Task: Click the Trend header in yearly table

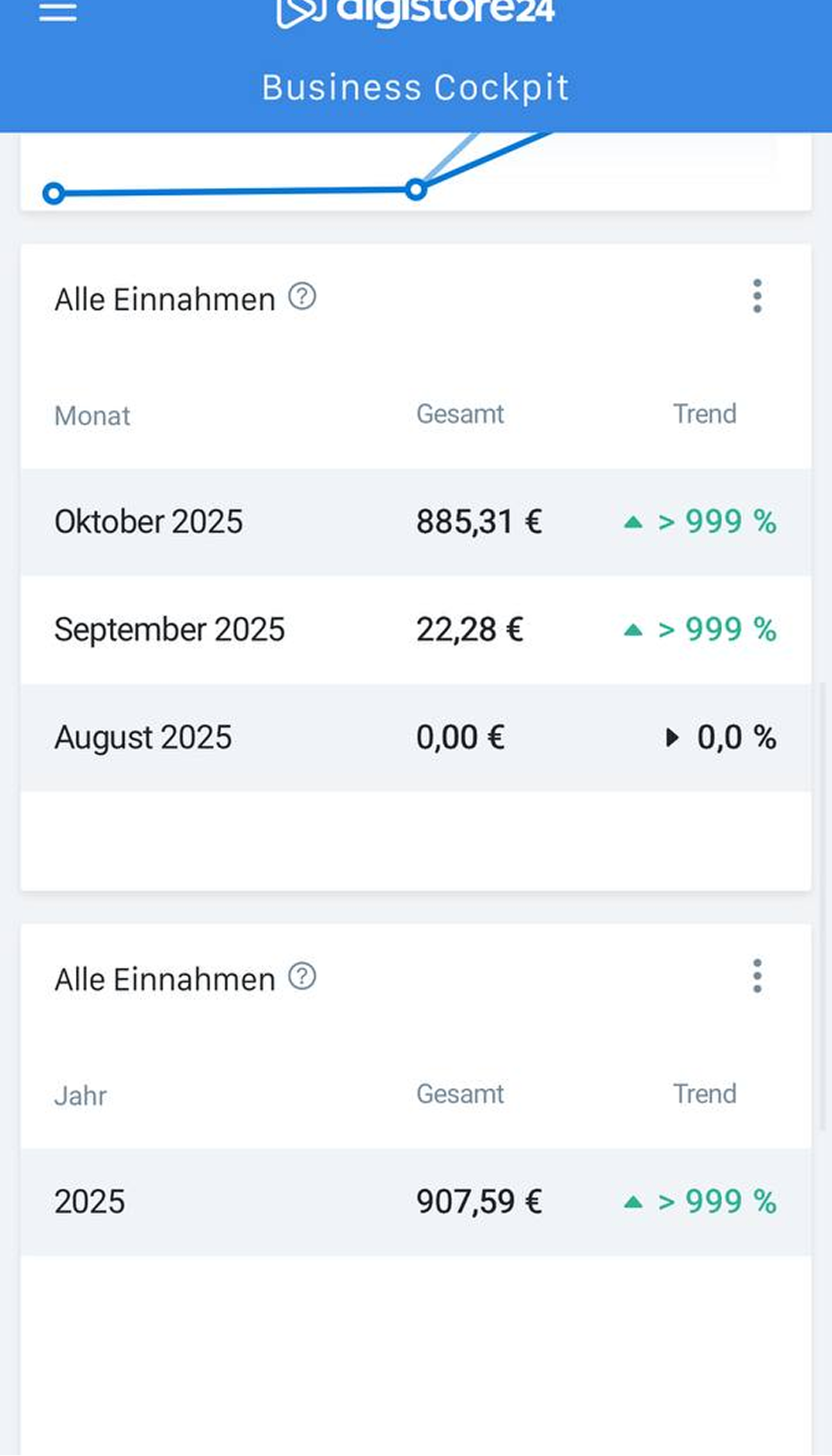Action: [x=704, y=1094]
